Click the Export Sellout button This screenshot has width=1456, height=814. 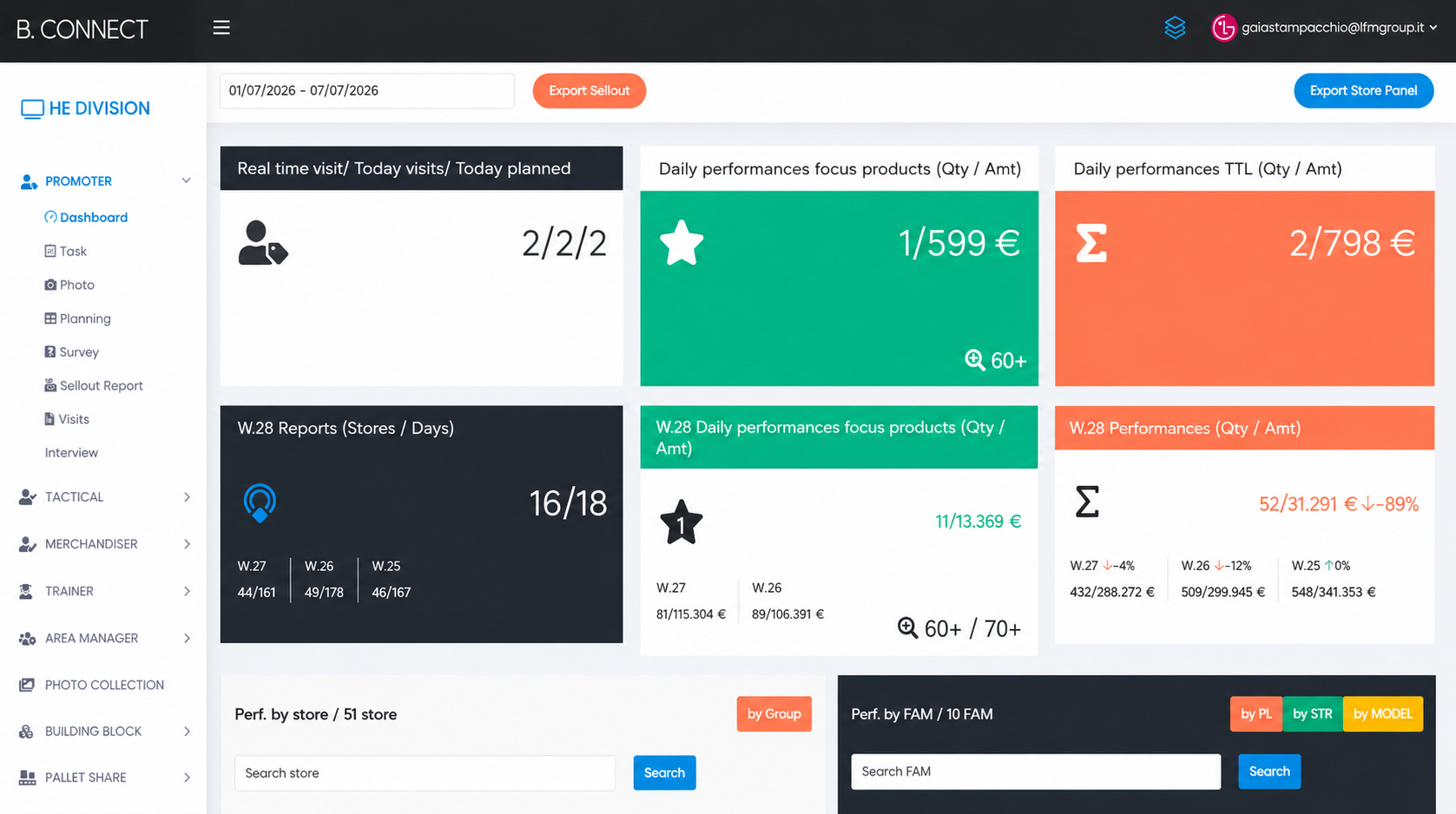coord(589,90)
